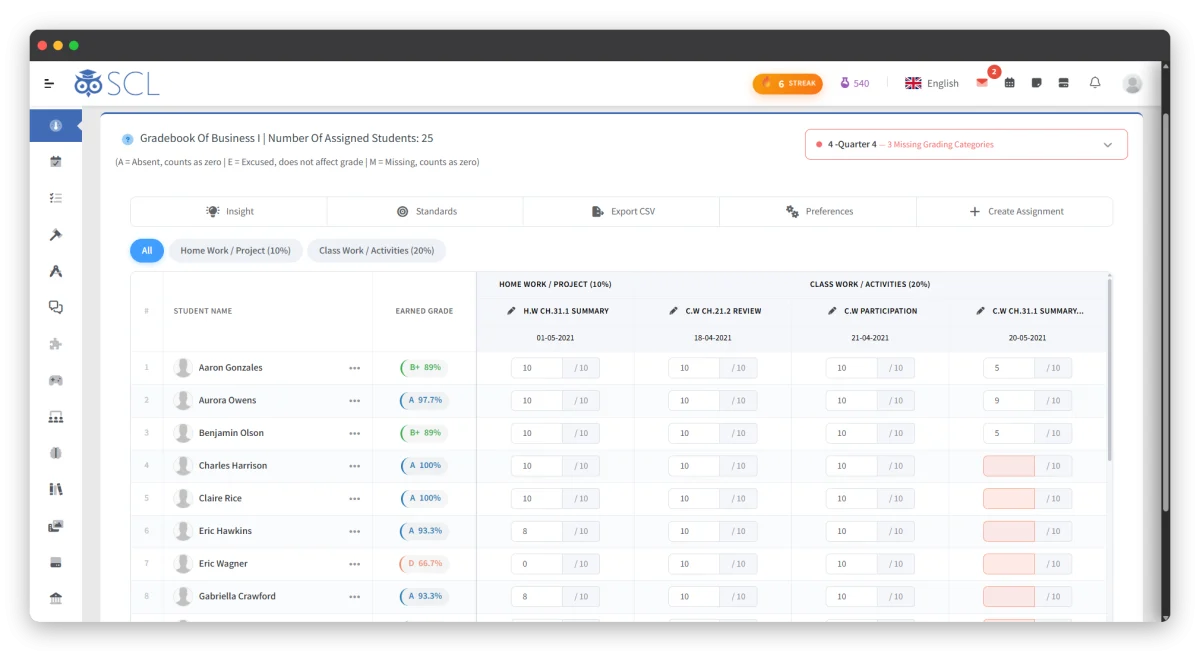Click the 540 flask points indicator
The width and height of the screenshot is (1200, 651).
(854, 83)
